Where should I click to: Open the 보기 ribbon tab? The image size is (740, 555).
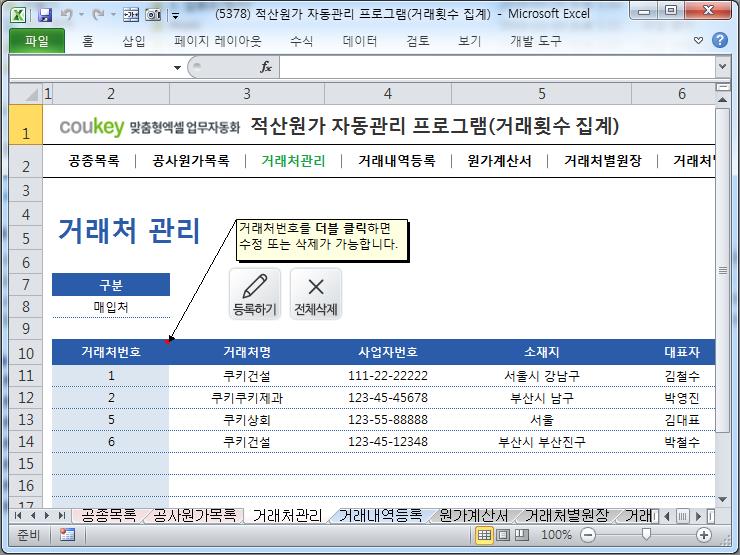point(470,41)
